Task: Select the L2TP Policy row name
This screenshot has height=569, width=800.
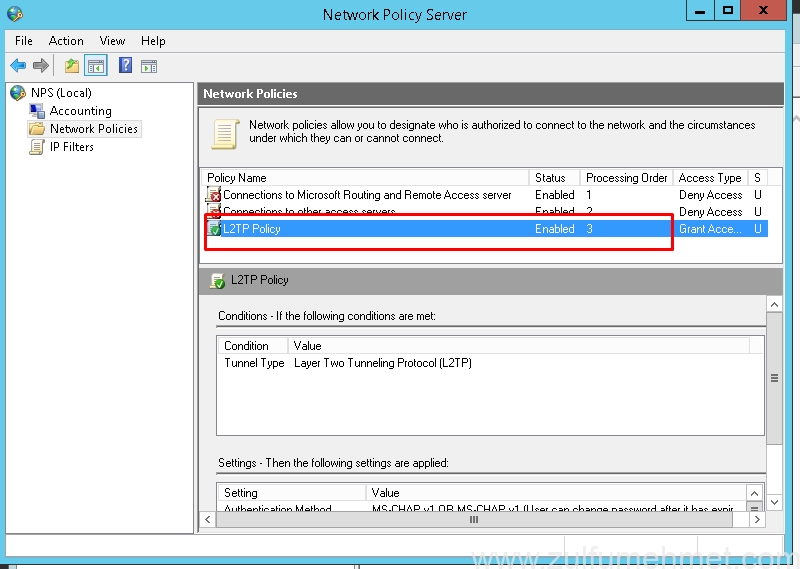Action: (x=252, y=229)
